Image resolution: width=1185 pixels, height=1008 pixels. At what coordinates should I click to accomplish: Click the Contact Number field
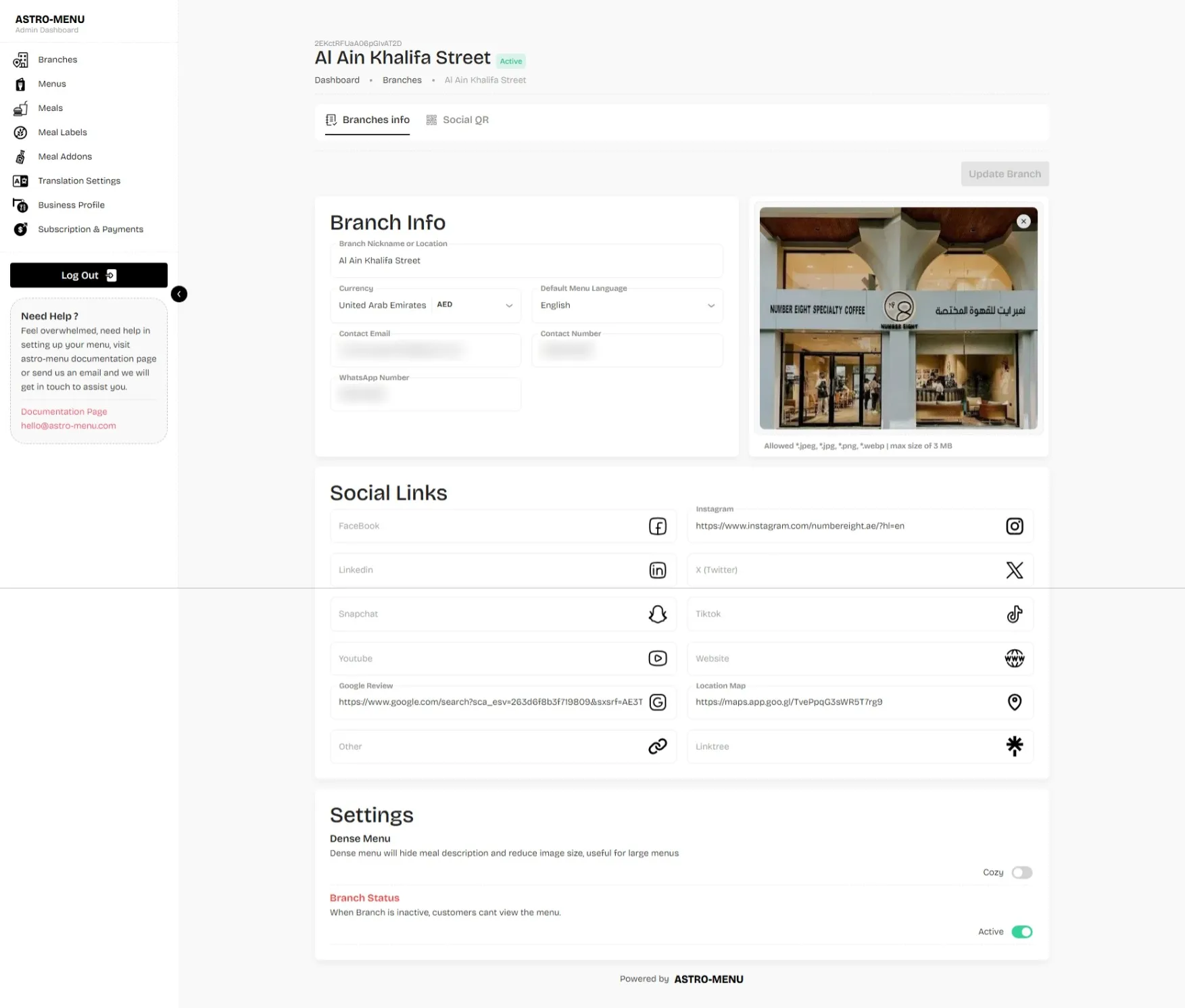[627, 350]
